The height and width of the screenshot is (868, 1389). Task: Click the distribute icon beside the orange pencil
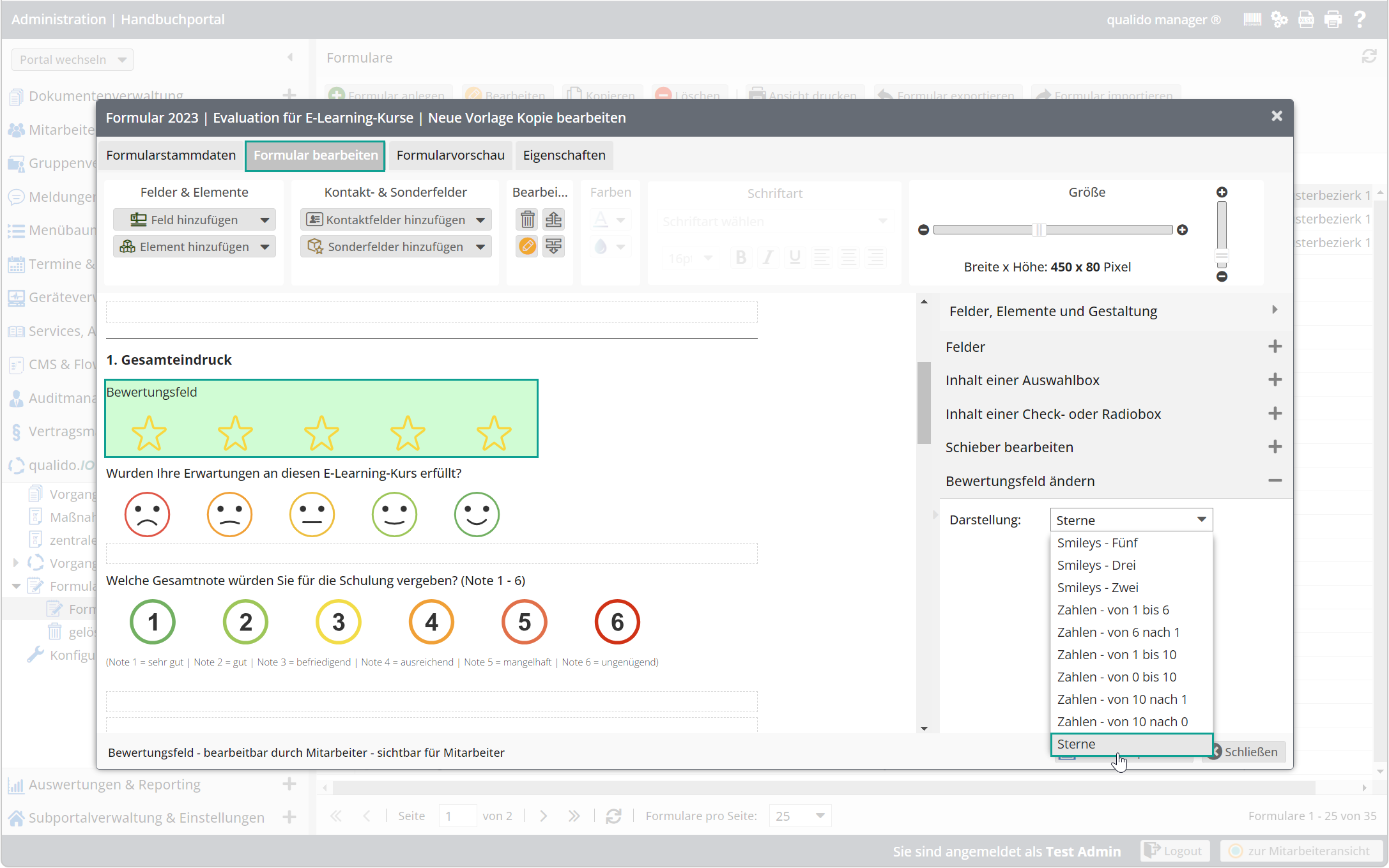(x=554, y=246)
